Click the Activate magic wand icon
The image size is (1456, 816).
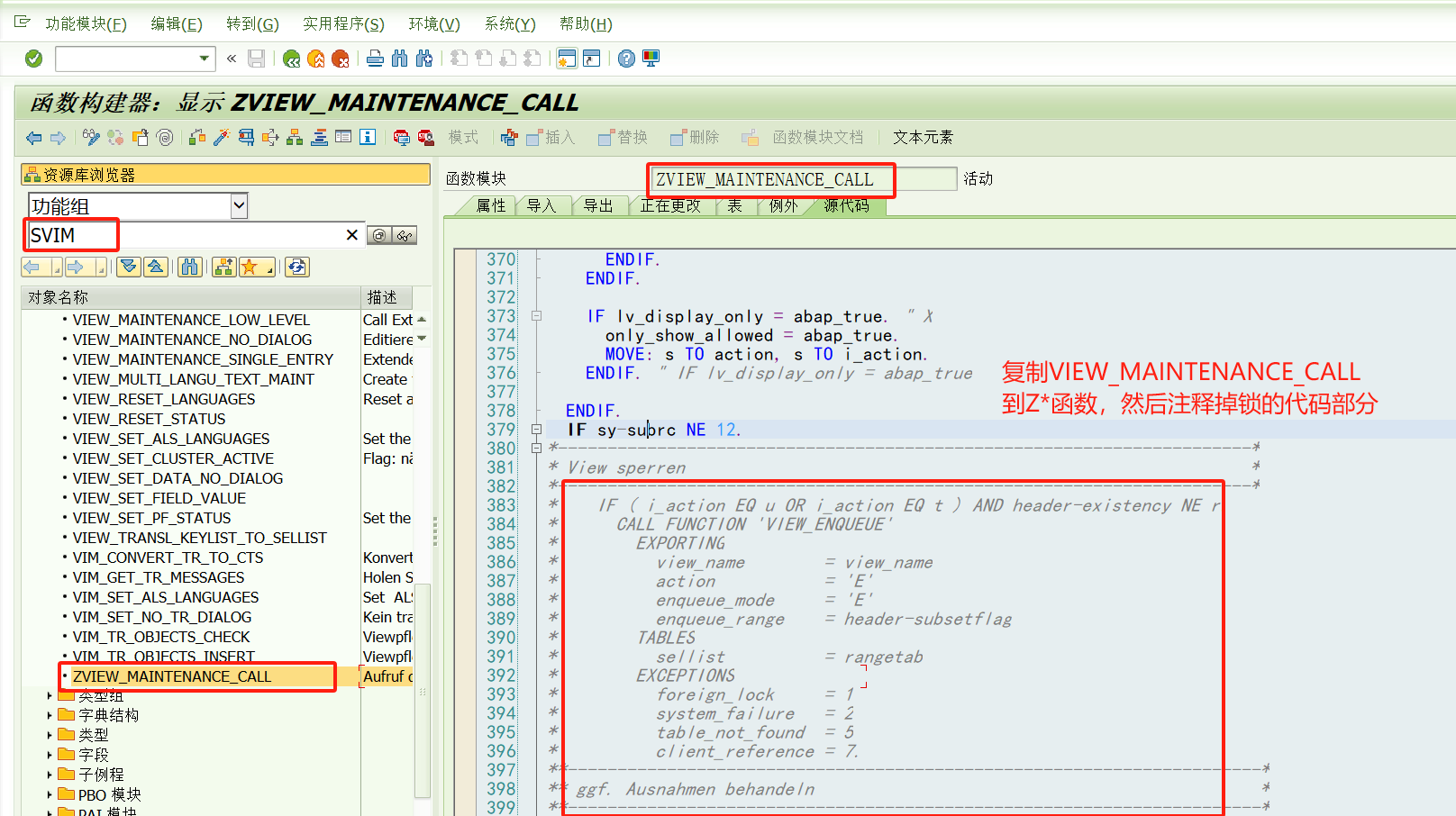(x=222, y=138)
